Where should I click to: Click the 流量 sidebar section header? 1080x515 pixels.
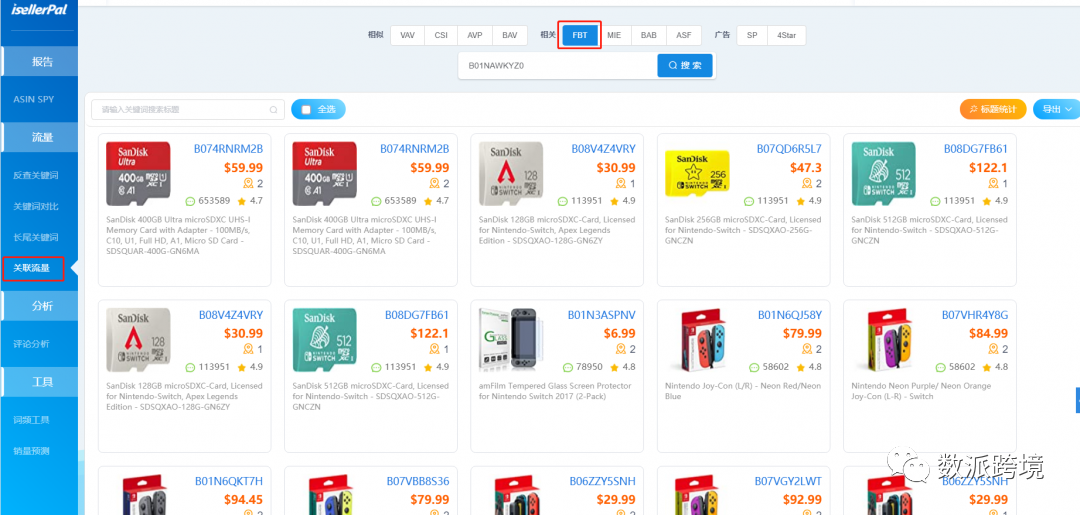click(x=39, y=137)
